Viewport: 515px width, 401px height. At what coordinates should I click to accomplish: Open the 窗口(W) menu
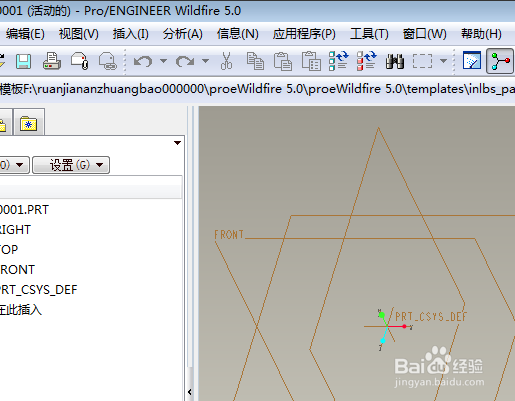click(425, 34)
